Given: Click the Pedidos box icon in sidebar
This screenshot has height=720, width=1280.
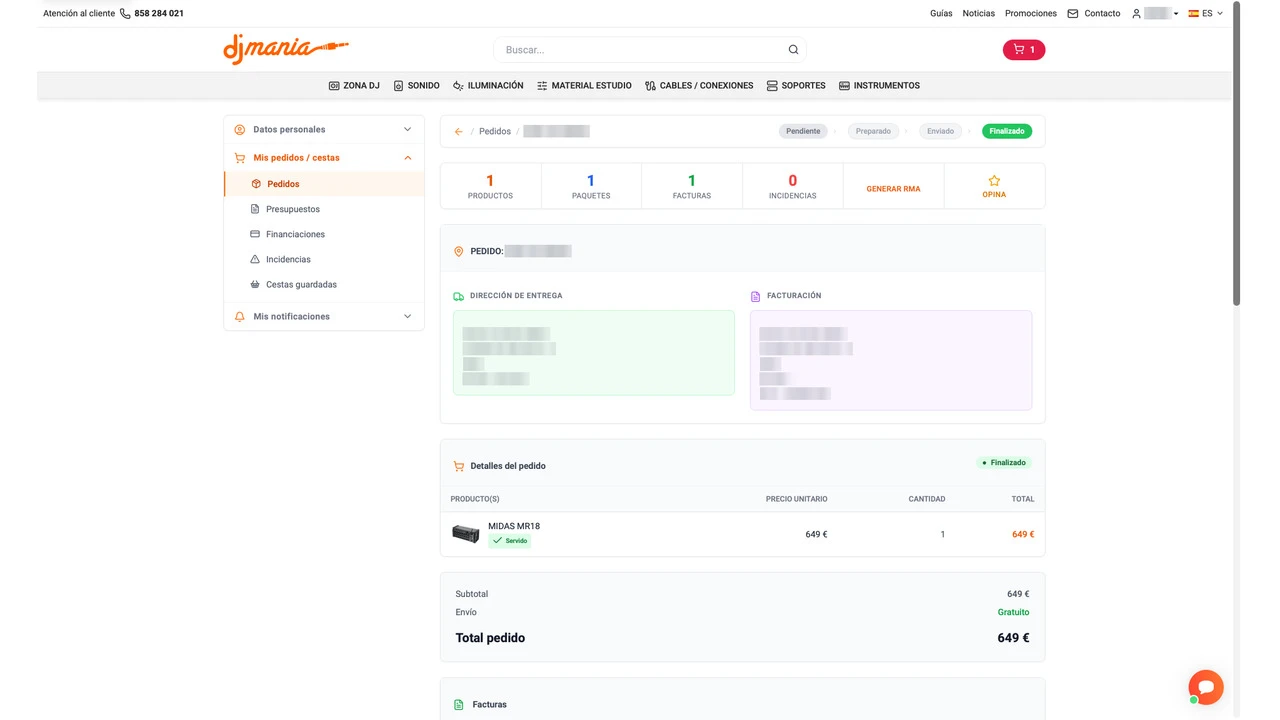Looking at the screenshot, I should (x=256, y=184).
